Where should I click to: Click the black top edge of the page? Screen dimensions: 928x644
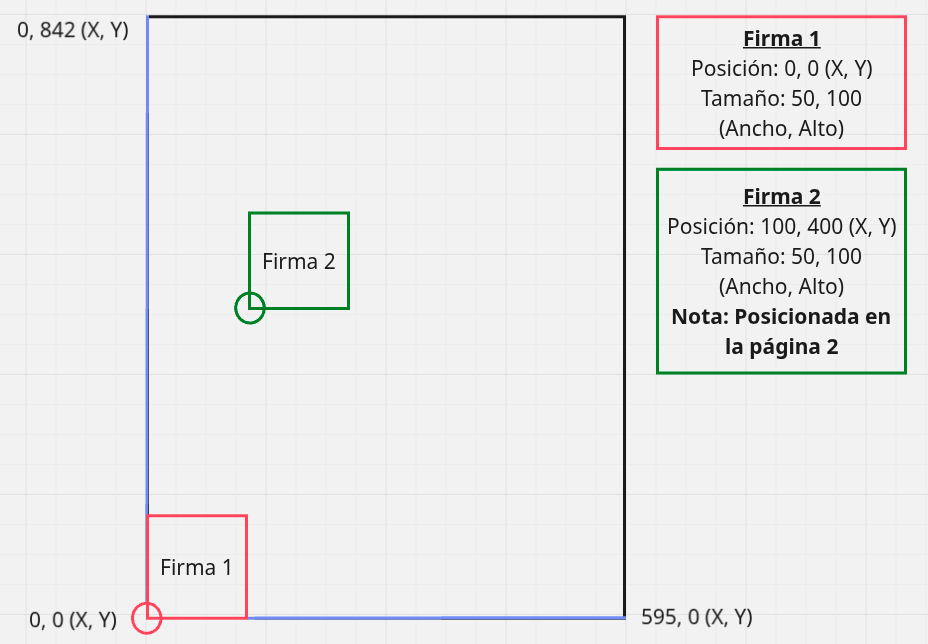click(x=400, y=17)
